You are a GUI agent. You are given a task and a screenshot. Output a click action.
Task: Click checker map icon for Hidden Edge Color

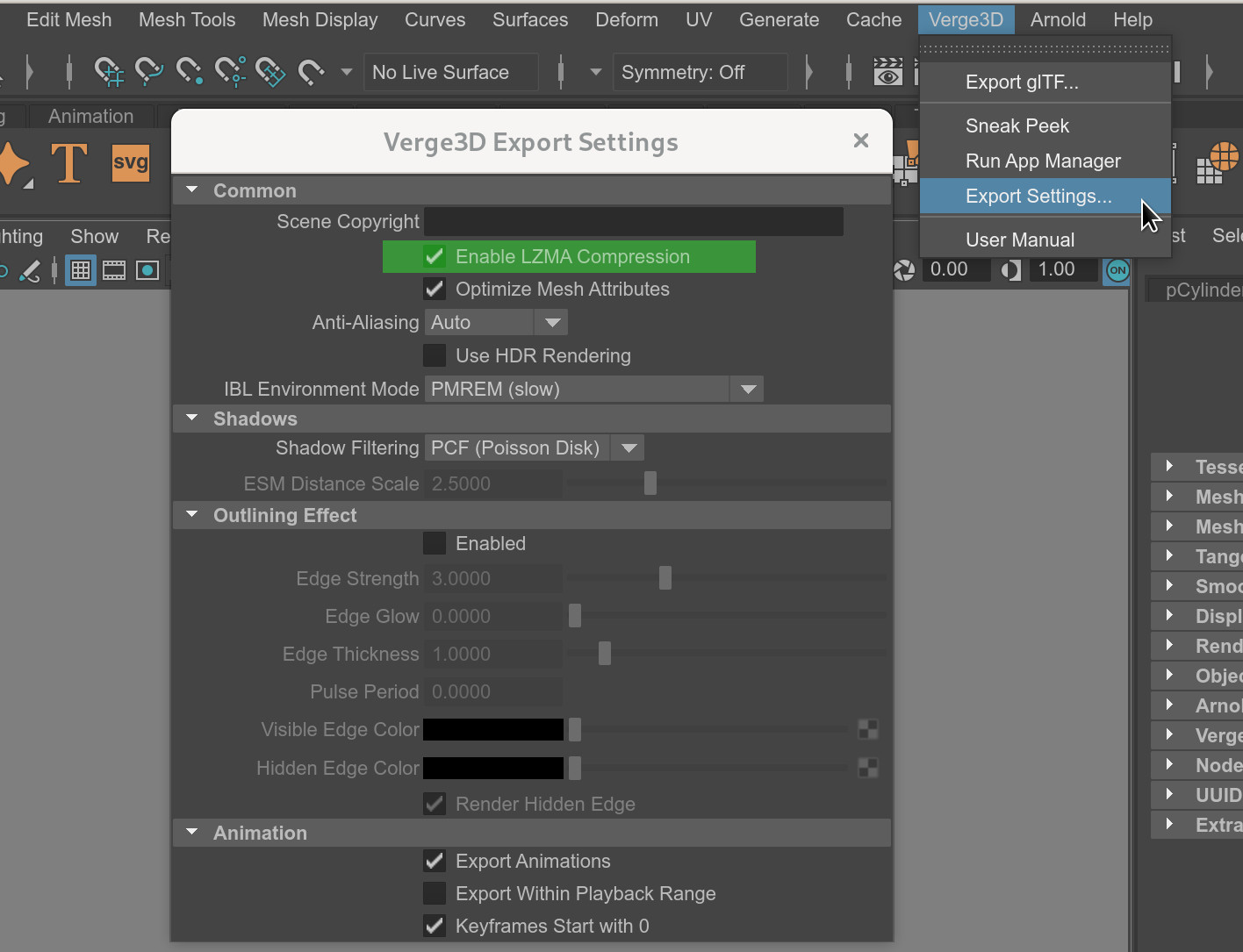click(x=867, y=768)
